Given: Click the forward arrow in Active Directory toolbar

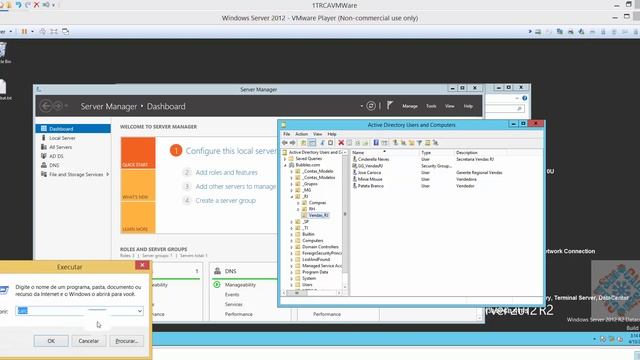Looking at the screenshot, I should 293,143.
